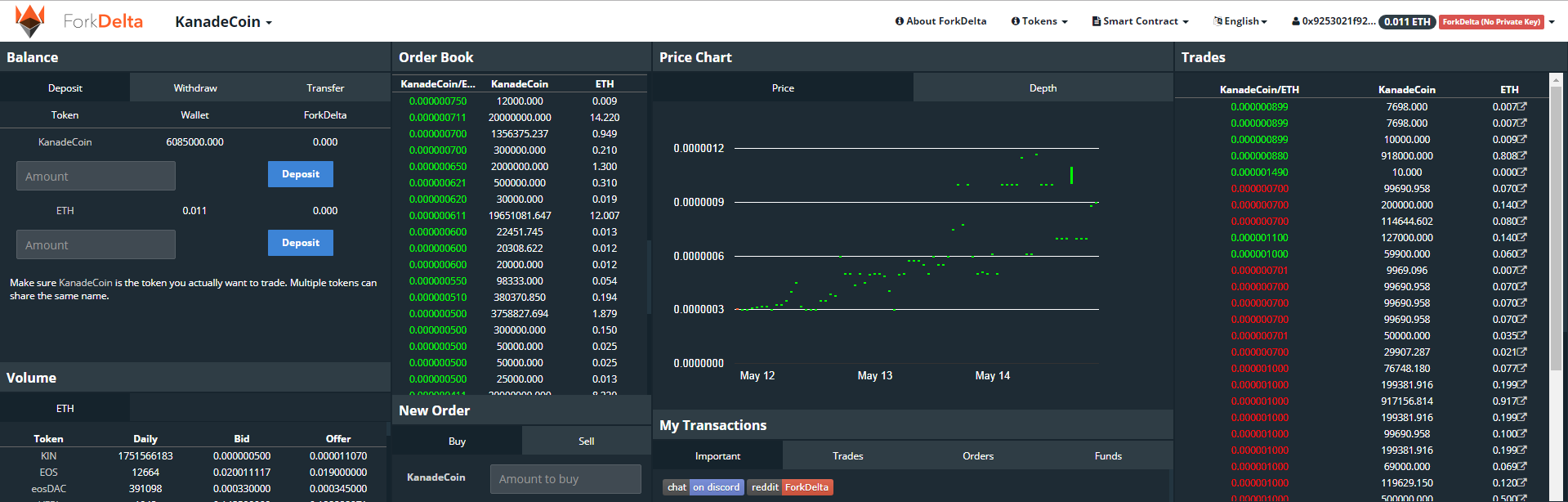Open external link for 10.000 trade
Viewport: 1568px width, 502px height.
click(x=1522, y=172)
